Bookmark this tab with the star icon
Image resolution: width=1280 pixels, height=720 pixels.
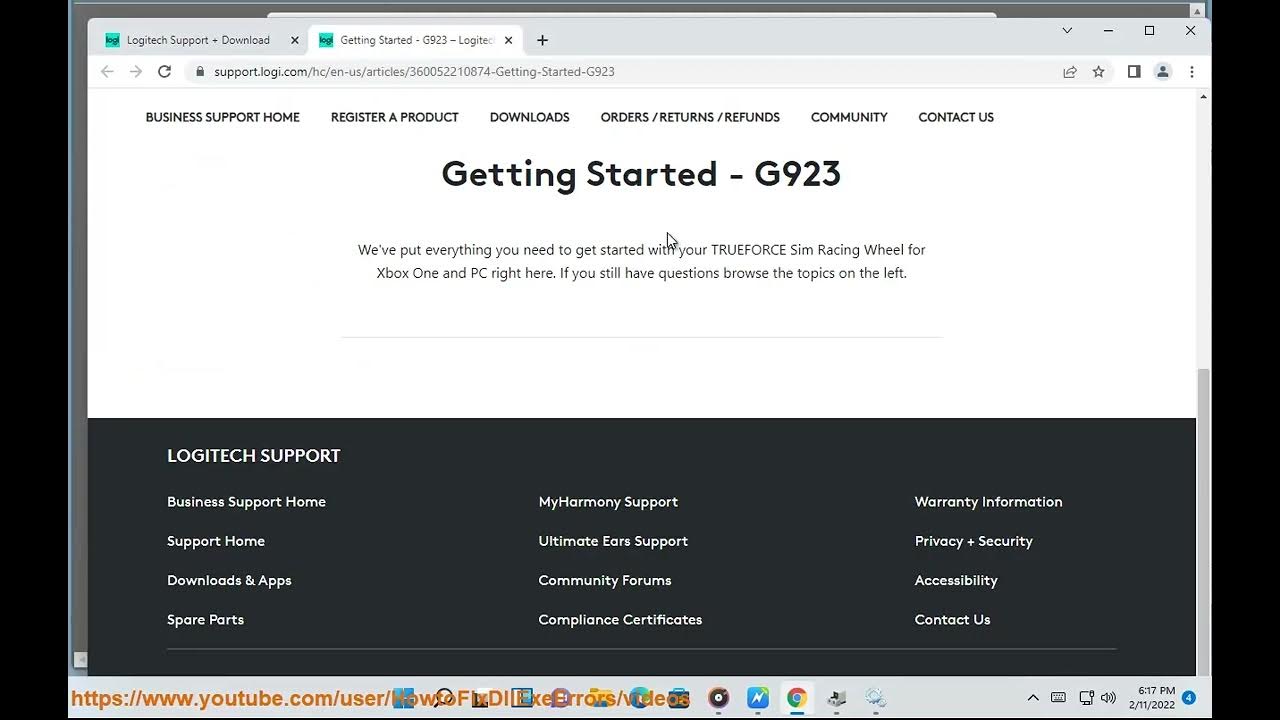point(1098,72)
